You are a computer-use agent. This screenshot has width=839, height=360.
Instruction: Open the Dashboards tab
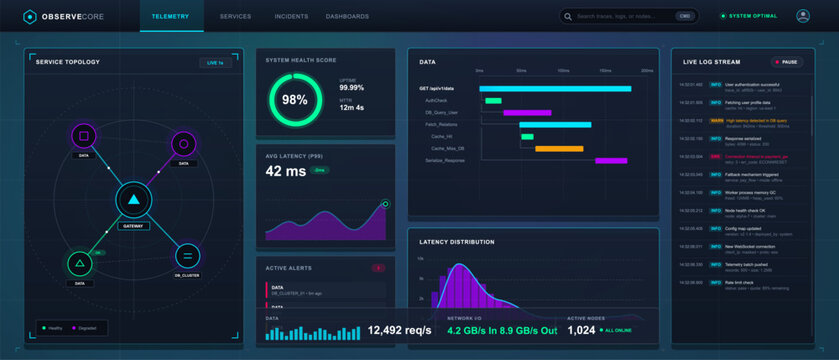[347, 17]
